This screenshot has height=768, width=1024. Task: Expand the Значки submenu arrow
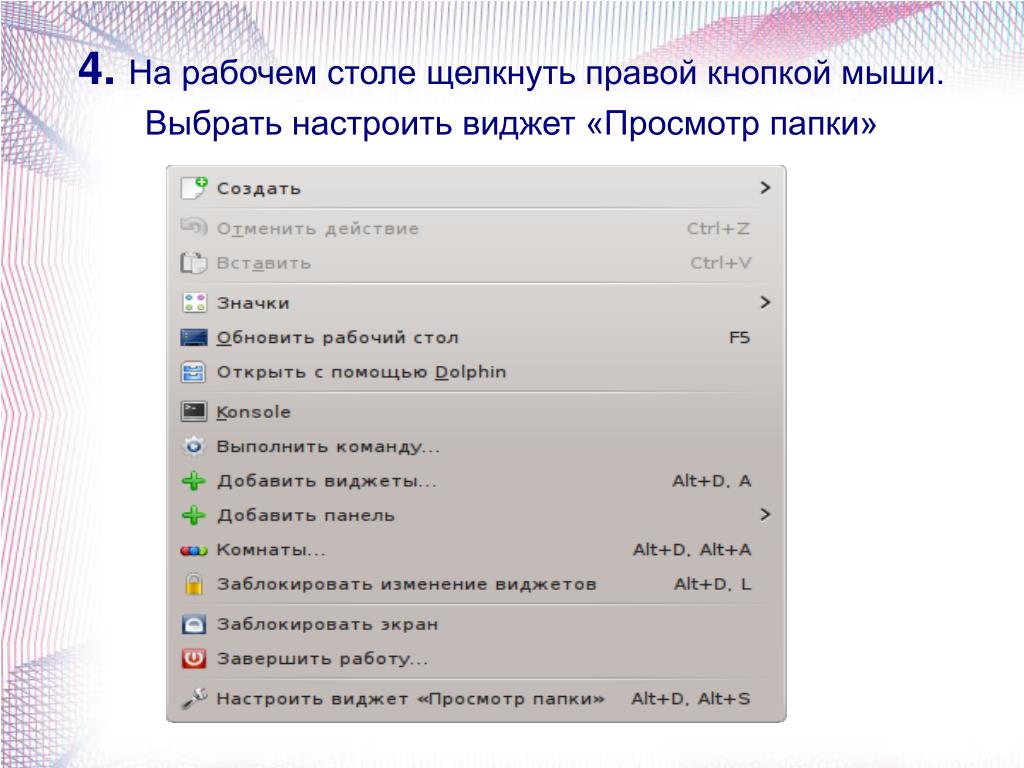coord(765,302)
